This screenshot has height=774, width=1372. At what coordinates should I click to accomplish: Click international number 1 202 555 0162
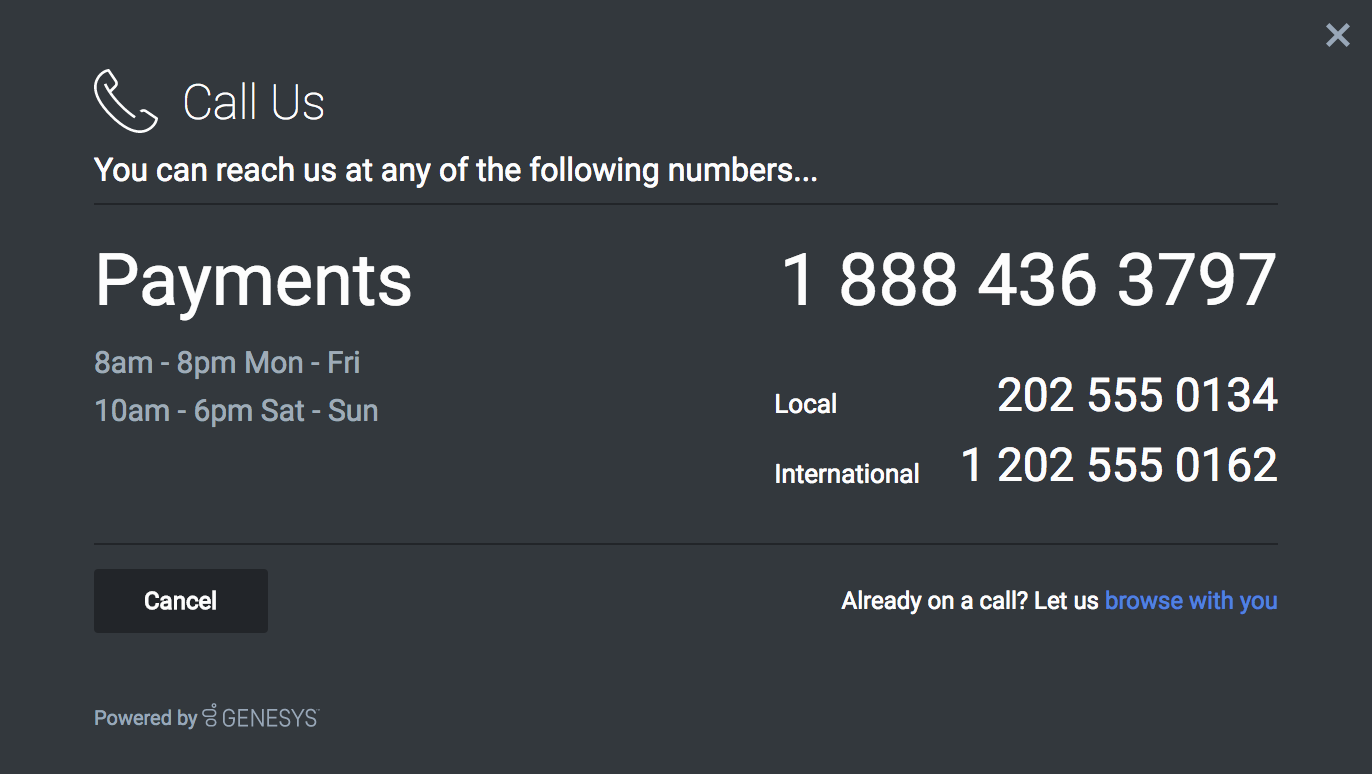click(x=1119, y=465)
